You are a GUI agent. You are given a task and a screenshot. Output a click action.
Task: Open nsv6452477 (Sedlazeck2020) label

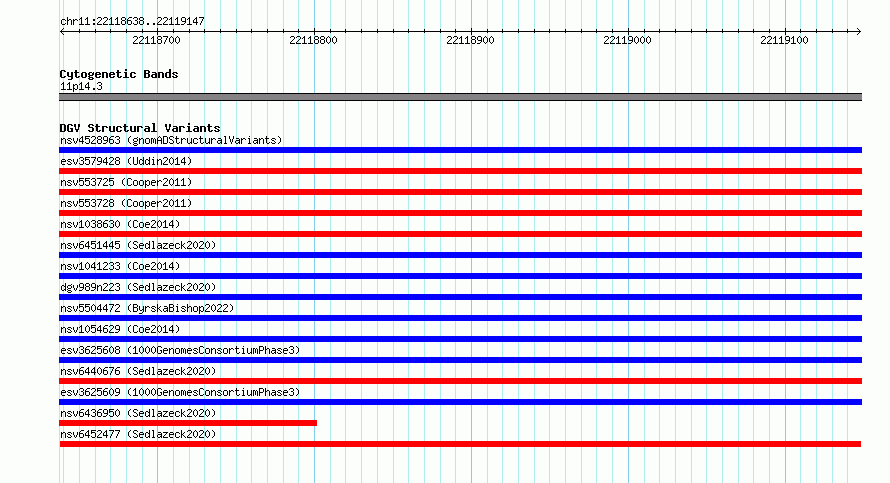pos(138,434)
